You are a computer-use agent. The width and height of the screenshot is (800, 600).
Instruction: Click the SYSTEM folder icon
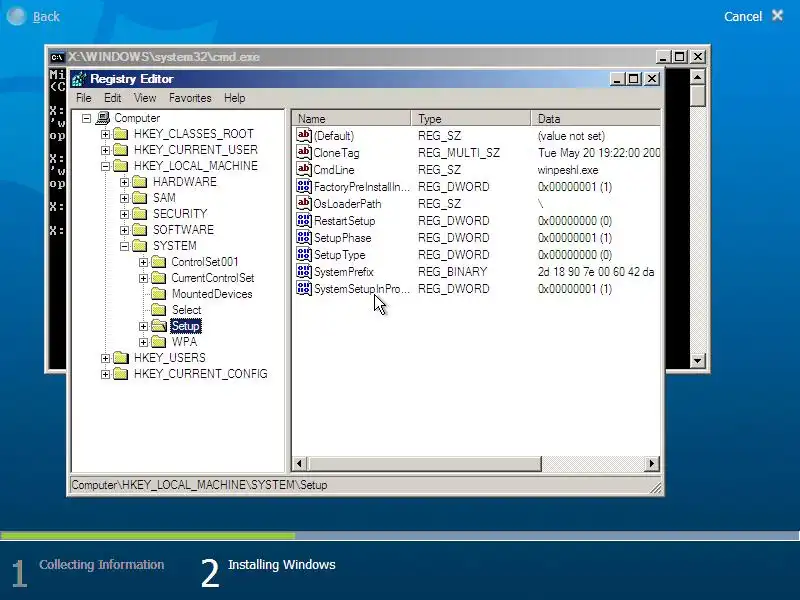click(x=140, y=246)
